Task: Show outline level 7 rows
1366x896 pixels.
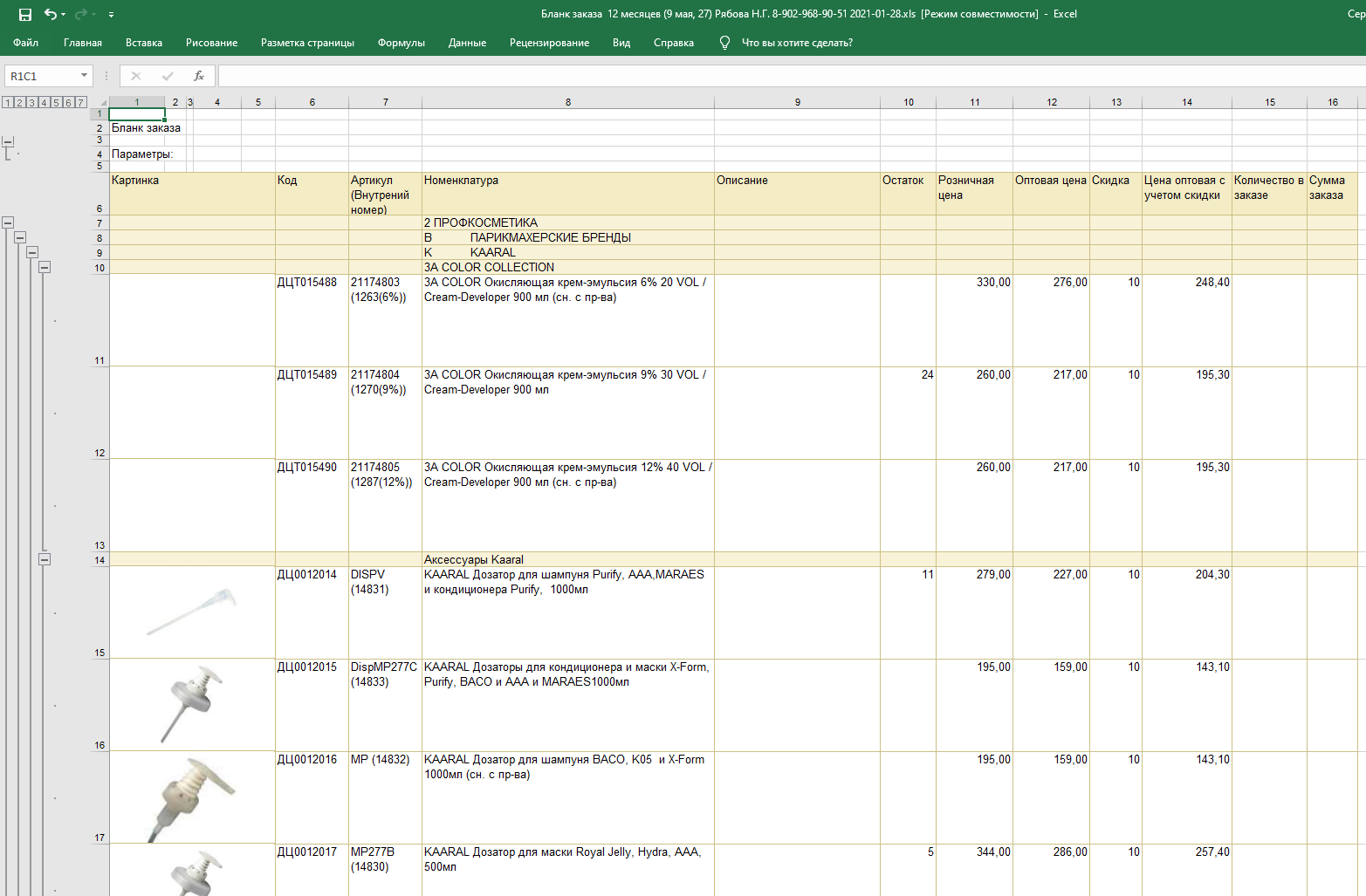Action: pyautogui.click(x=80, y=103)
